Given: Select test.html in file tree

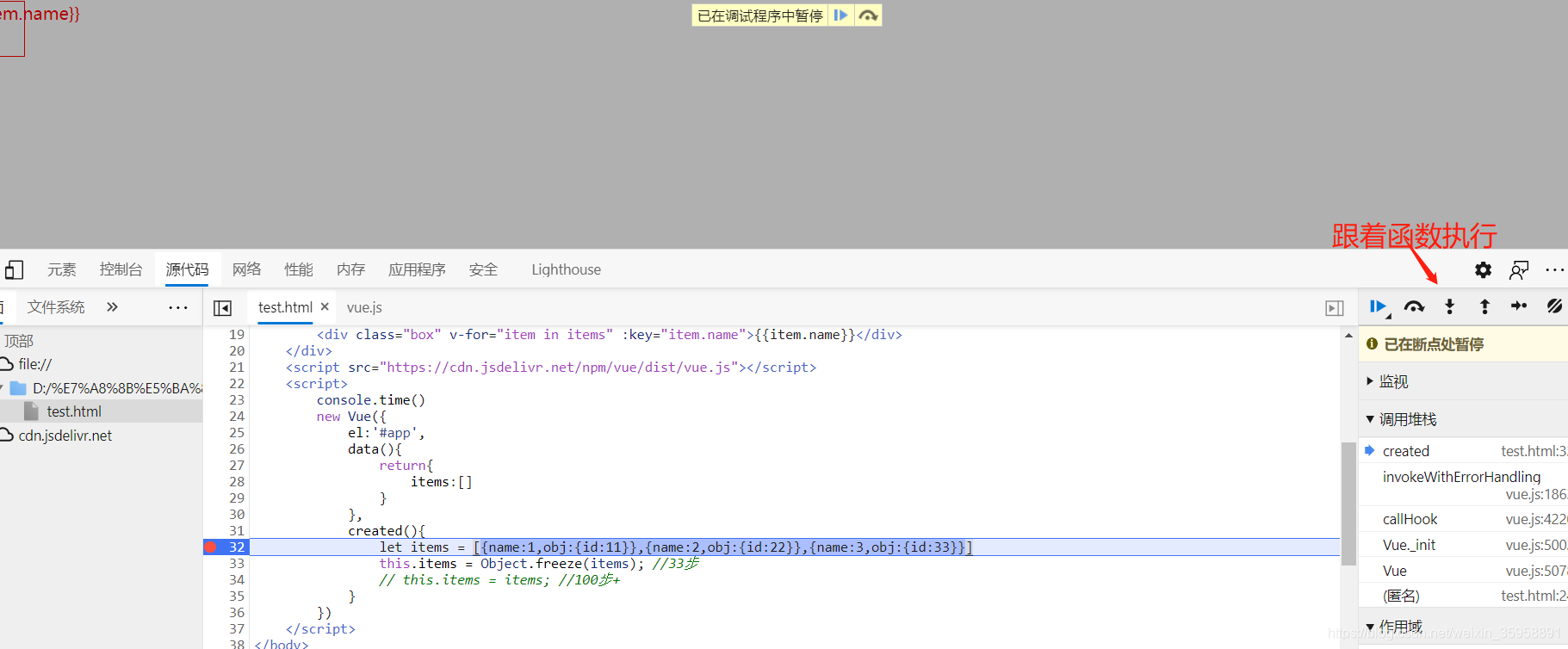Looking at the screenshot, I should click(101, 411).
